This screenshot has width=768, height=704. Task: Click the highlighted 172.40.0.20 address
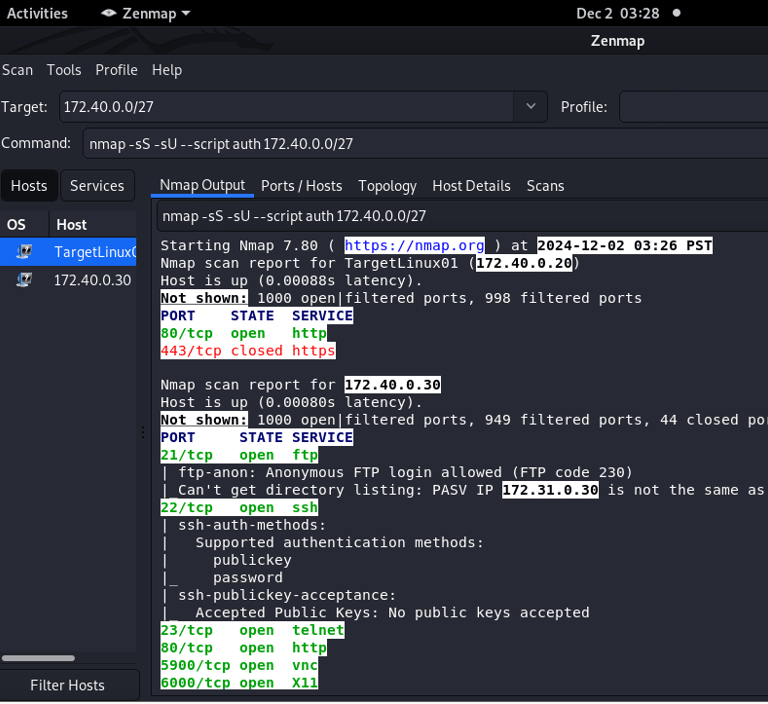coord(524,263)
